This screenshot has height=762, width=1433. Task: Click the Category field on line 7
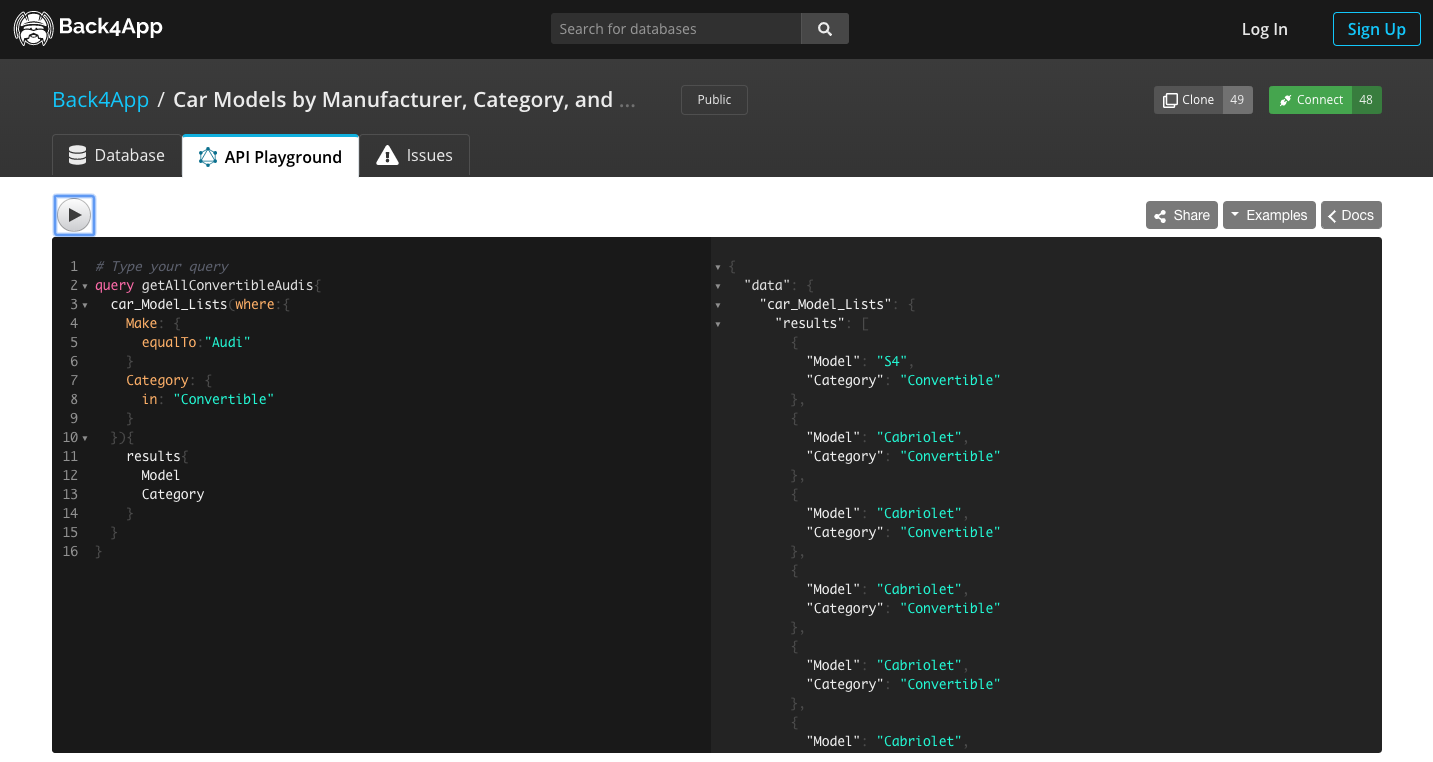[x=157, y=380]
